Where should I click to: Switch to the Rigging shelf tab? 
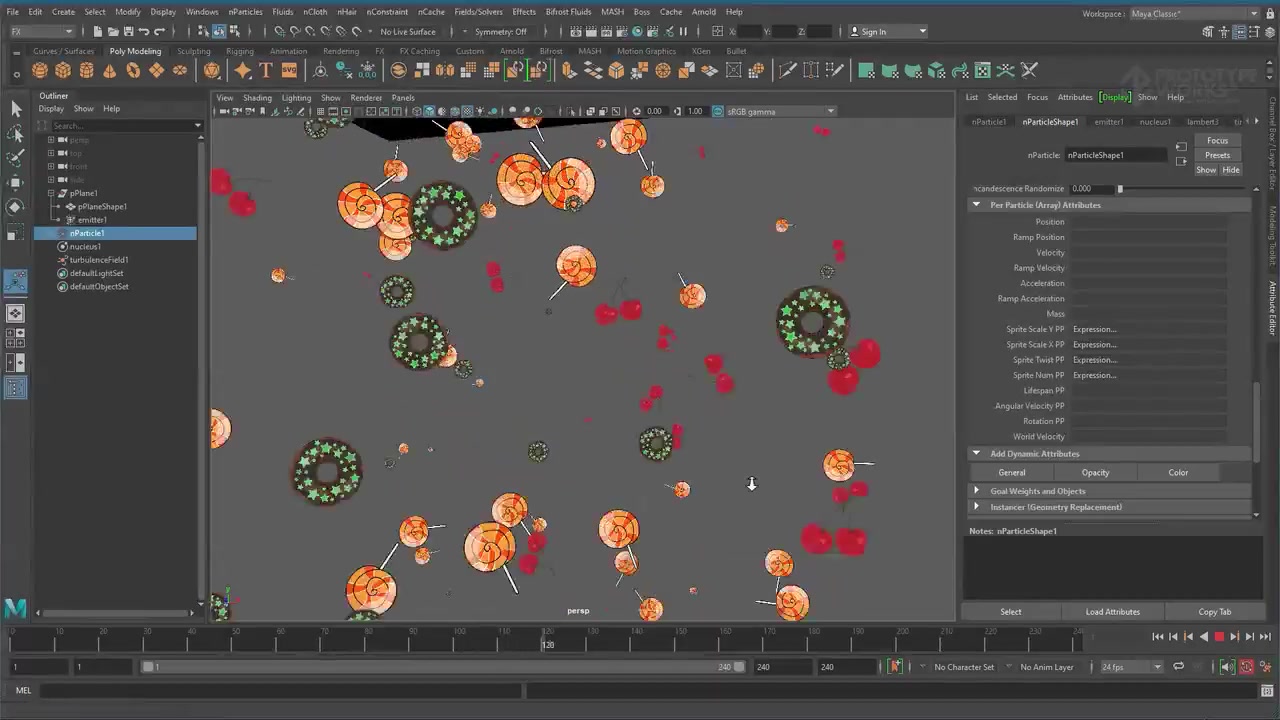240,51
